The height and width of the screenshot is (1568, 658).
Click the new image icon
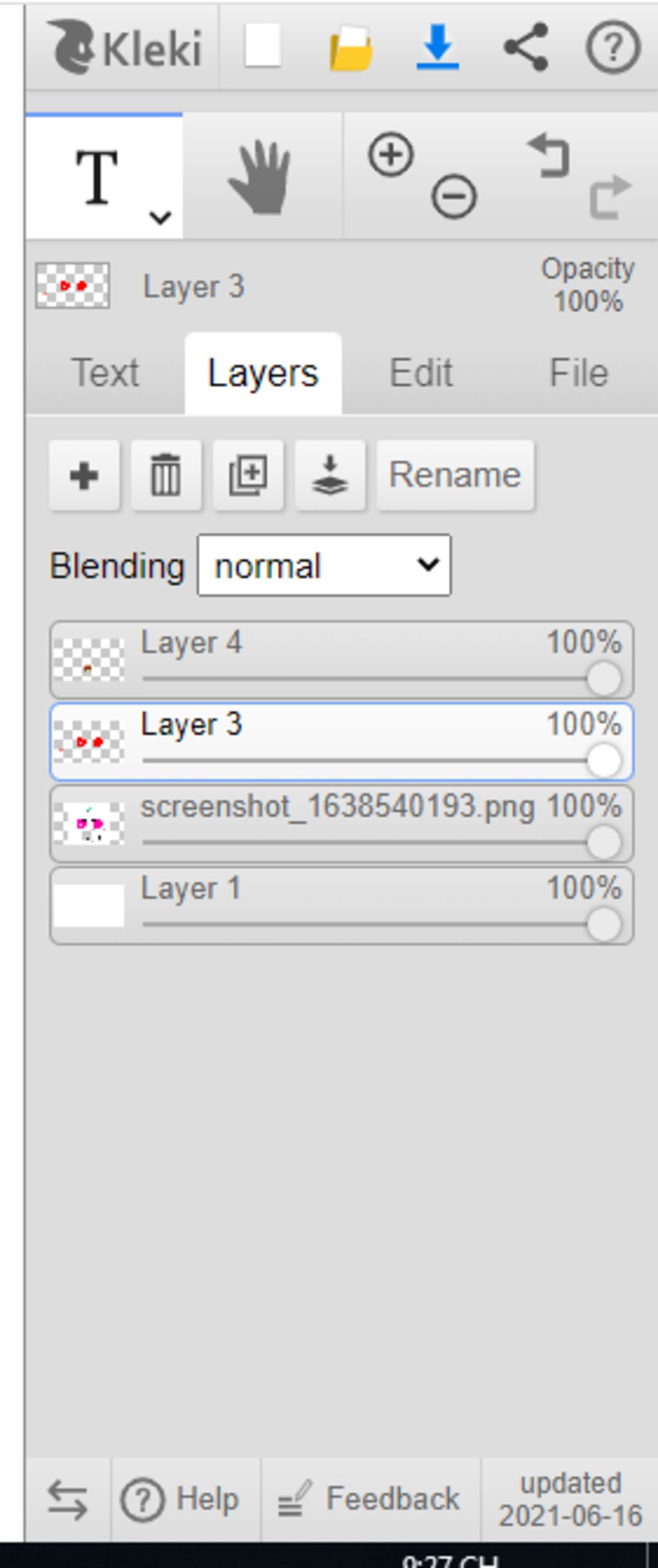click(262, 46)
